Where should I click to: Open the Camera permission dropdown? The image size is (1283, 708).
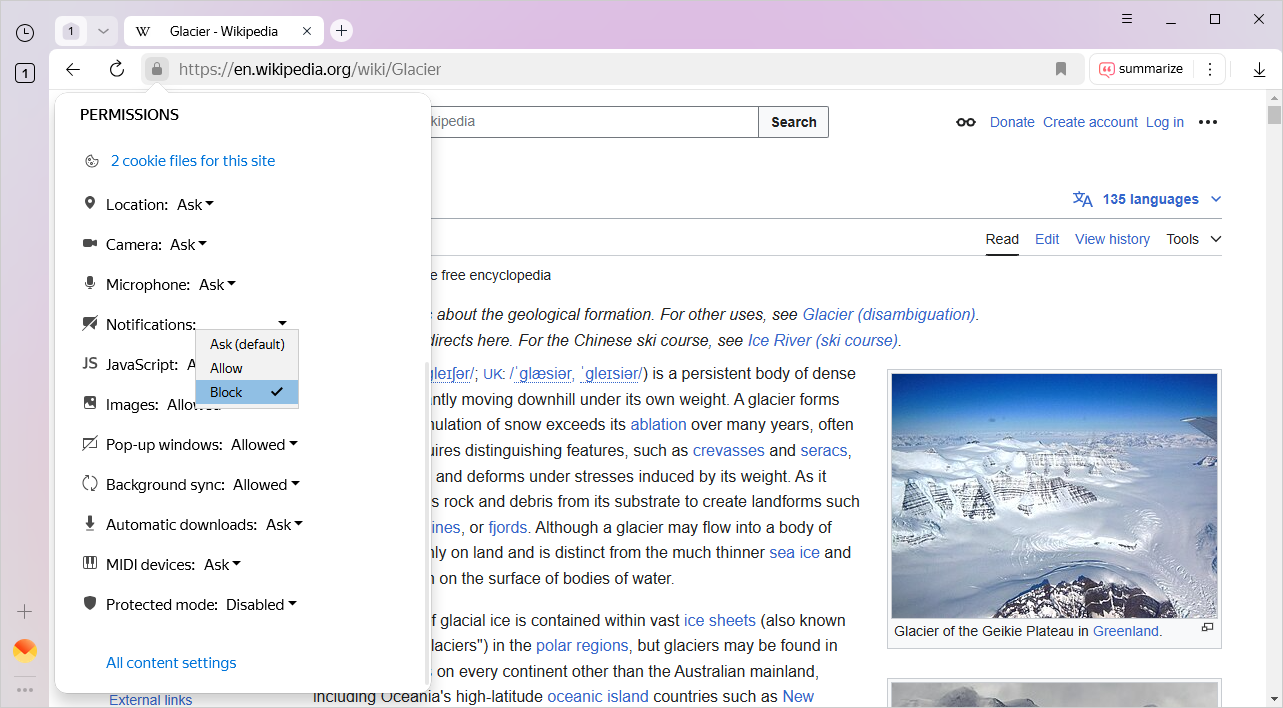[x=188, y=245]
